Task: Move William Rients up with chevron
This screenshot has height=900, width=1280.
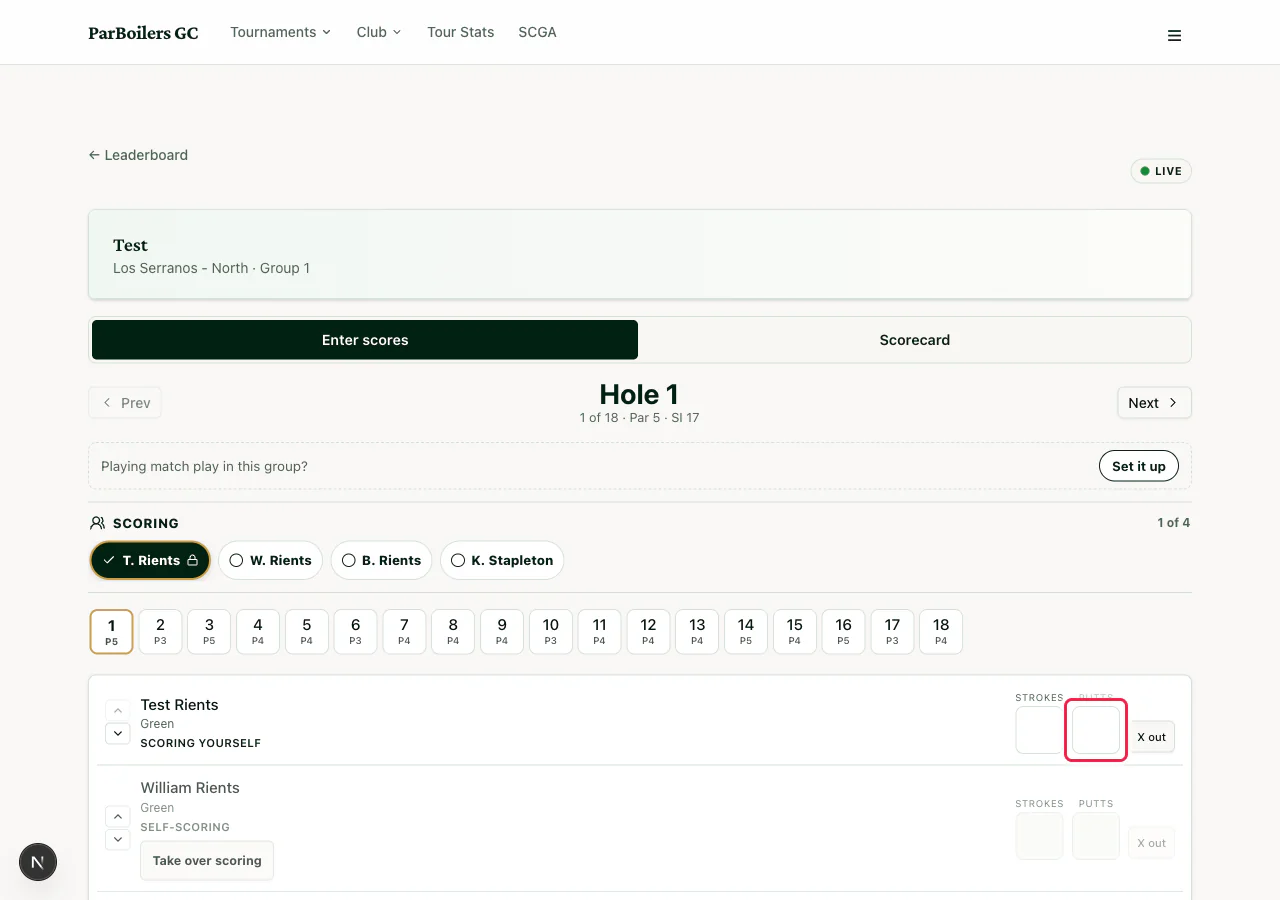Action: [x=118, y=817]
